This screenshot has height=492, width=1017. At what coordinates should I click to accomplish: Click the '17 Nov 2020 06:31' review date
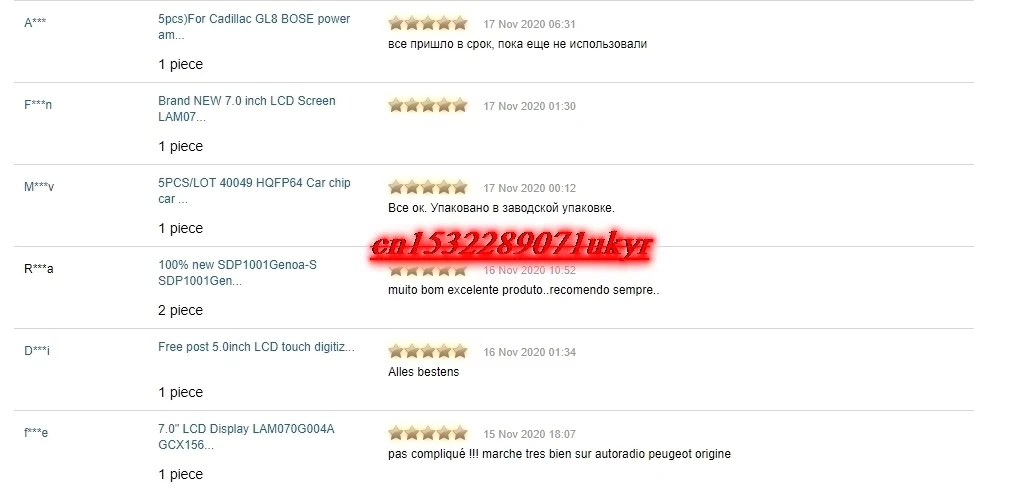(529, 24)
